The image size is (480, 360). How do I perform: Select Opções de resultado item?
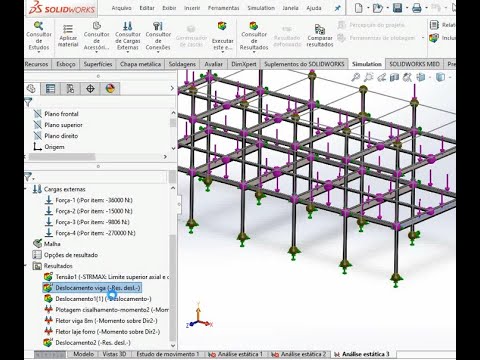pyautogui.click(x=65, y=255)
